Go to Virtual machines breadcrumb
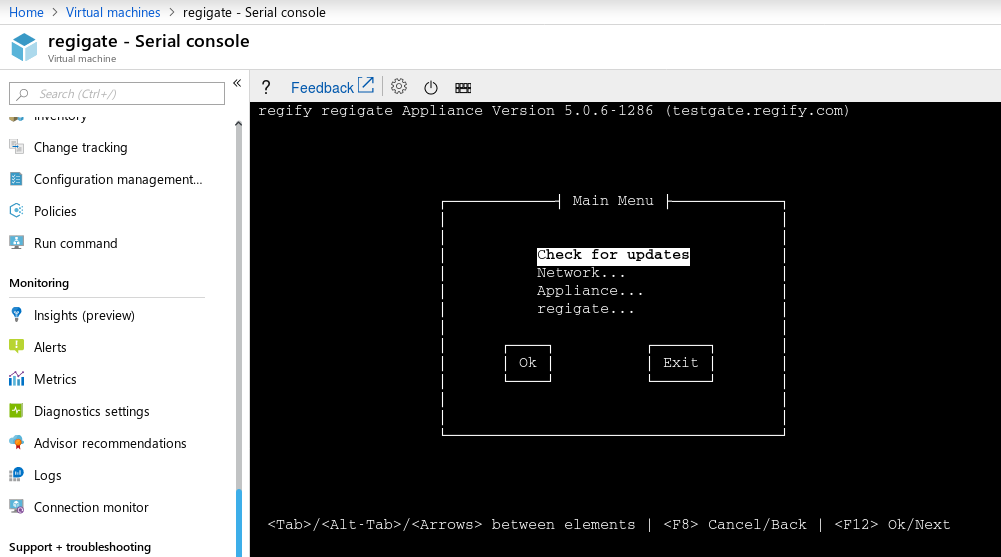 click(113, 12)
